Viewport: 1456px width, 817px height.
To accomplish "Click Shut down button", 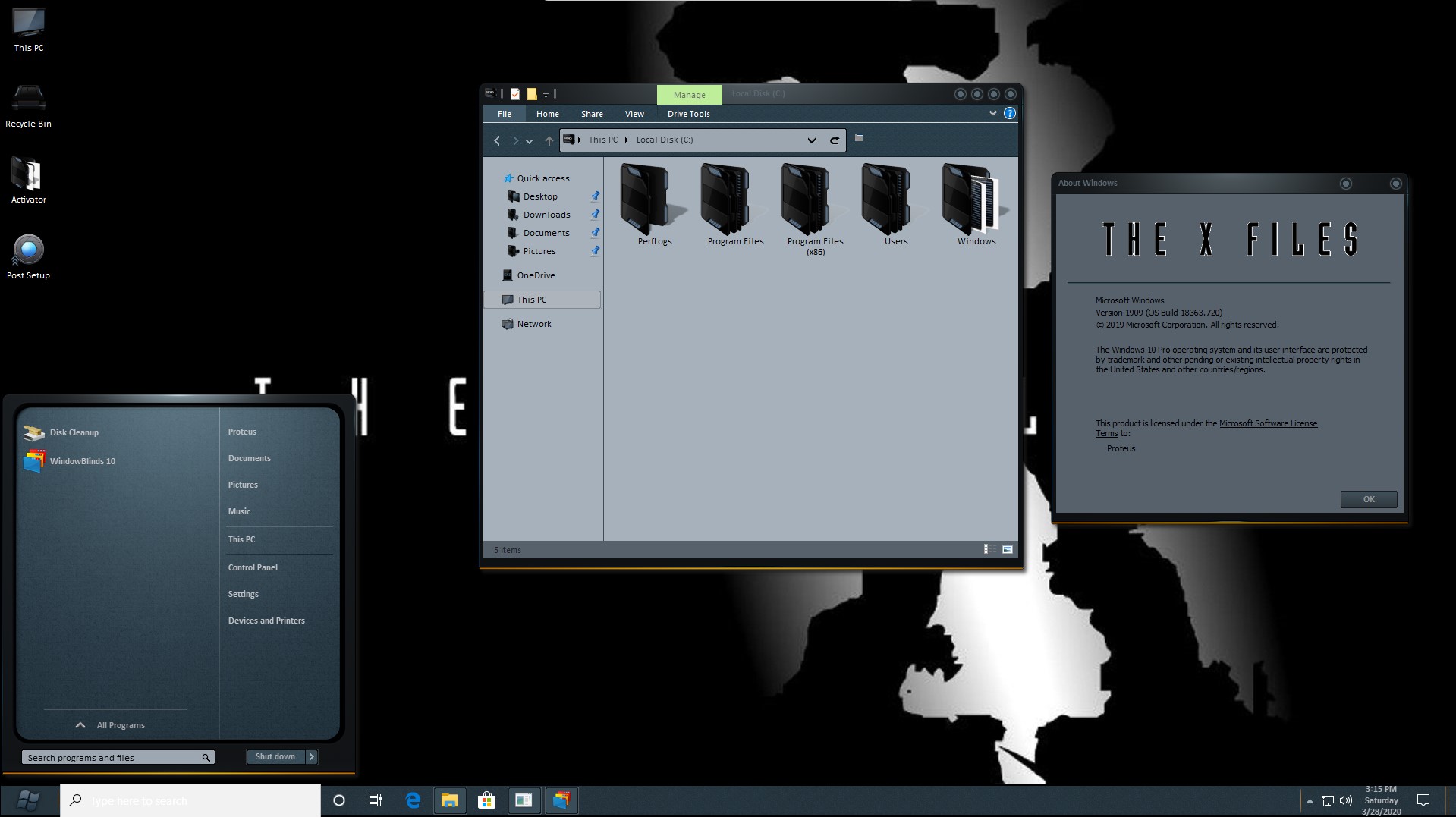I will (x=275, y=756).
